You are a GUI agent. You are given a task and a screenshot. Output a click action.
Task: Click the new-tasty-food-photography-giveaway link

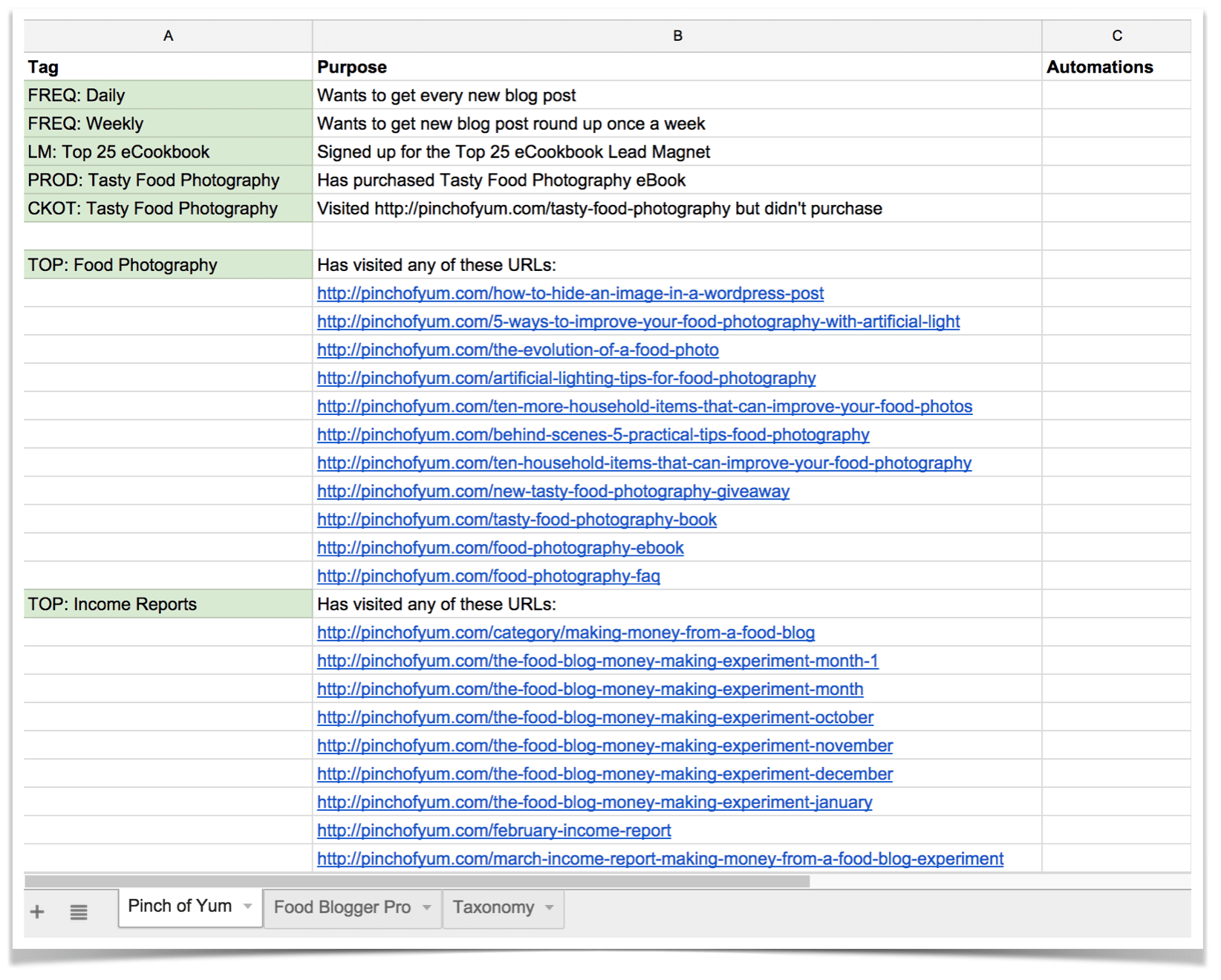(x=553, y=491)
